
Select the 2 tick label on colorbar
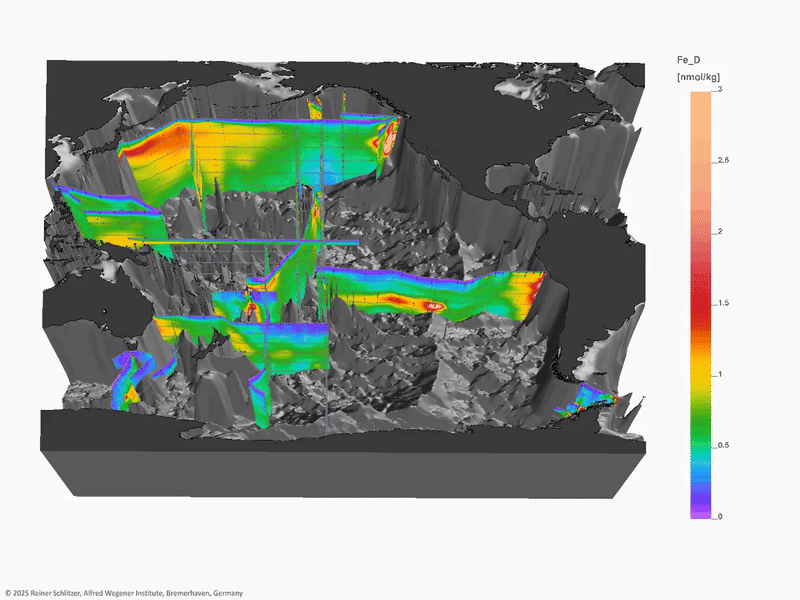[x=720, y=232]
